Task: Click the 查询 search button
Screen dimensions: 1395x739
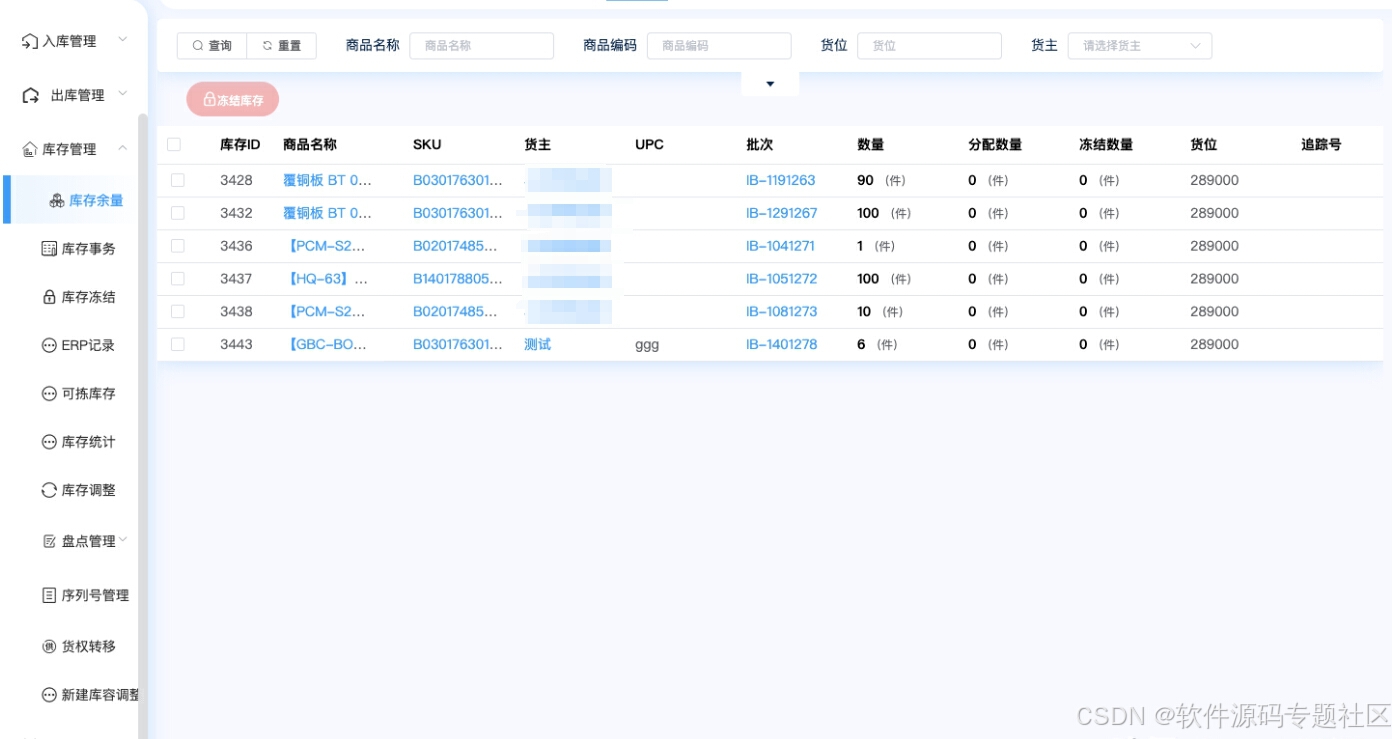Action: point(210,45)
